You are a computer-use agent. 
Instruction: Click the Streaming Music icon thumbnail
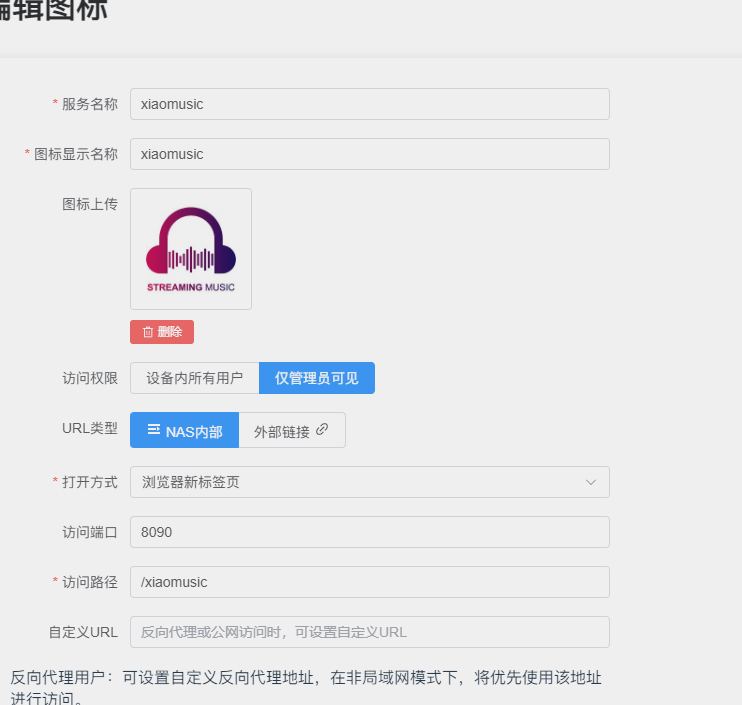(x=191, y=249)
